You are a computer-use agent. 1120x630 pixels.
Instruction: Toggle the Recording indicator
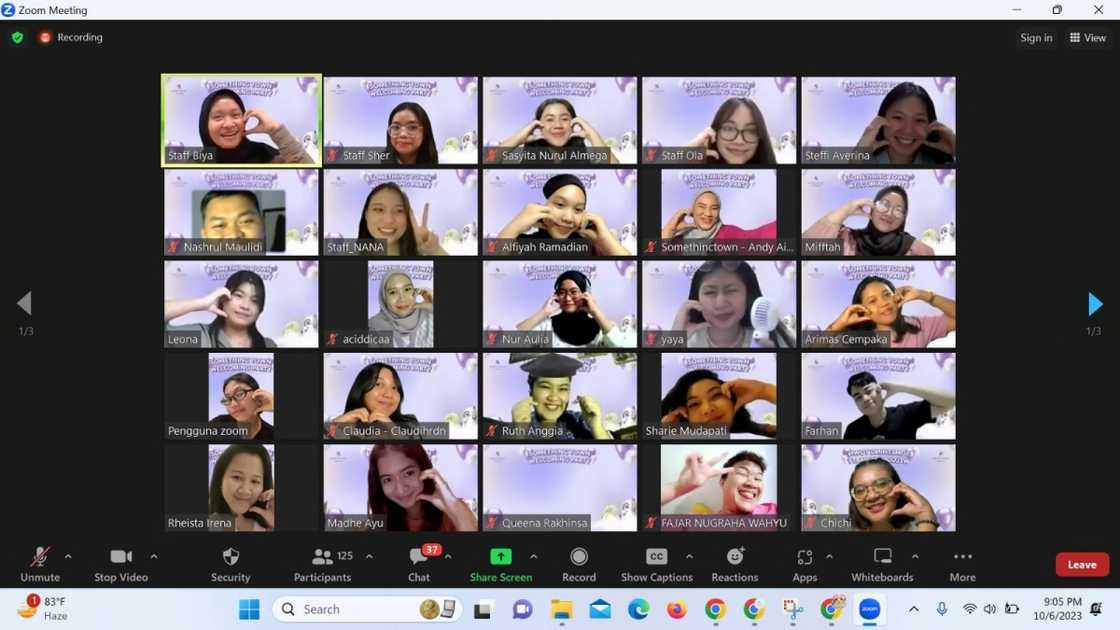tap(71, 37)
